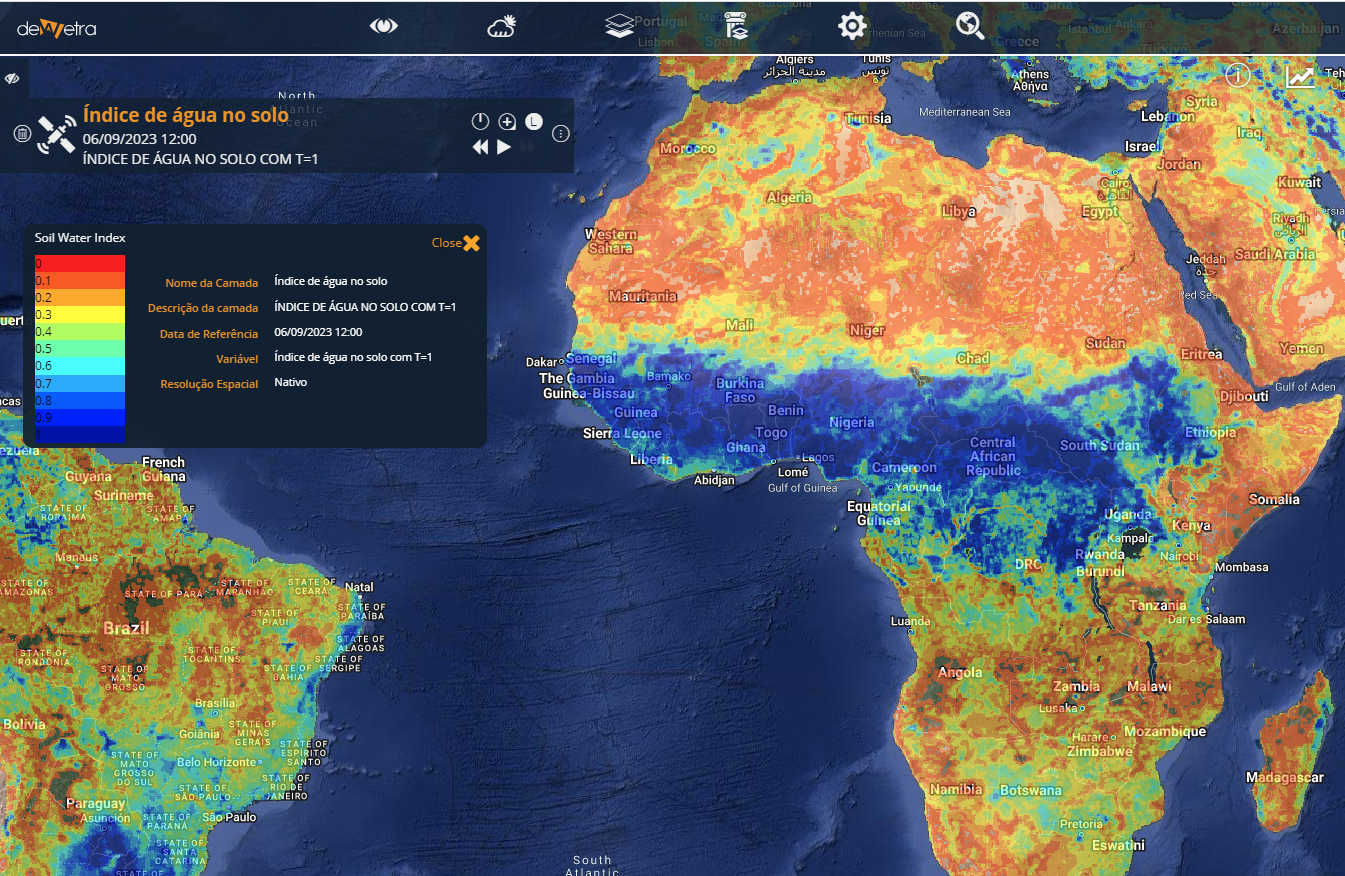
Task: Click the layer date 06/09/2023 12:00 in header
Action: (140, 139)
